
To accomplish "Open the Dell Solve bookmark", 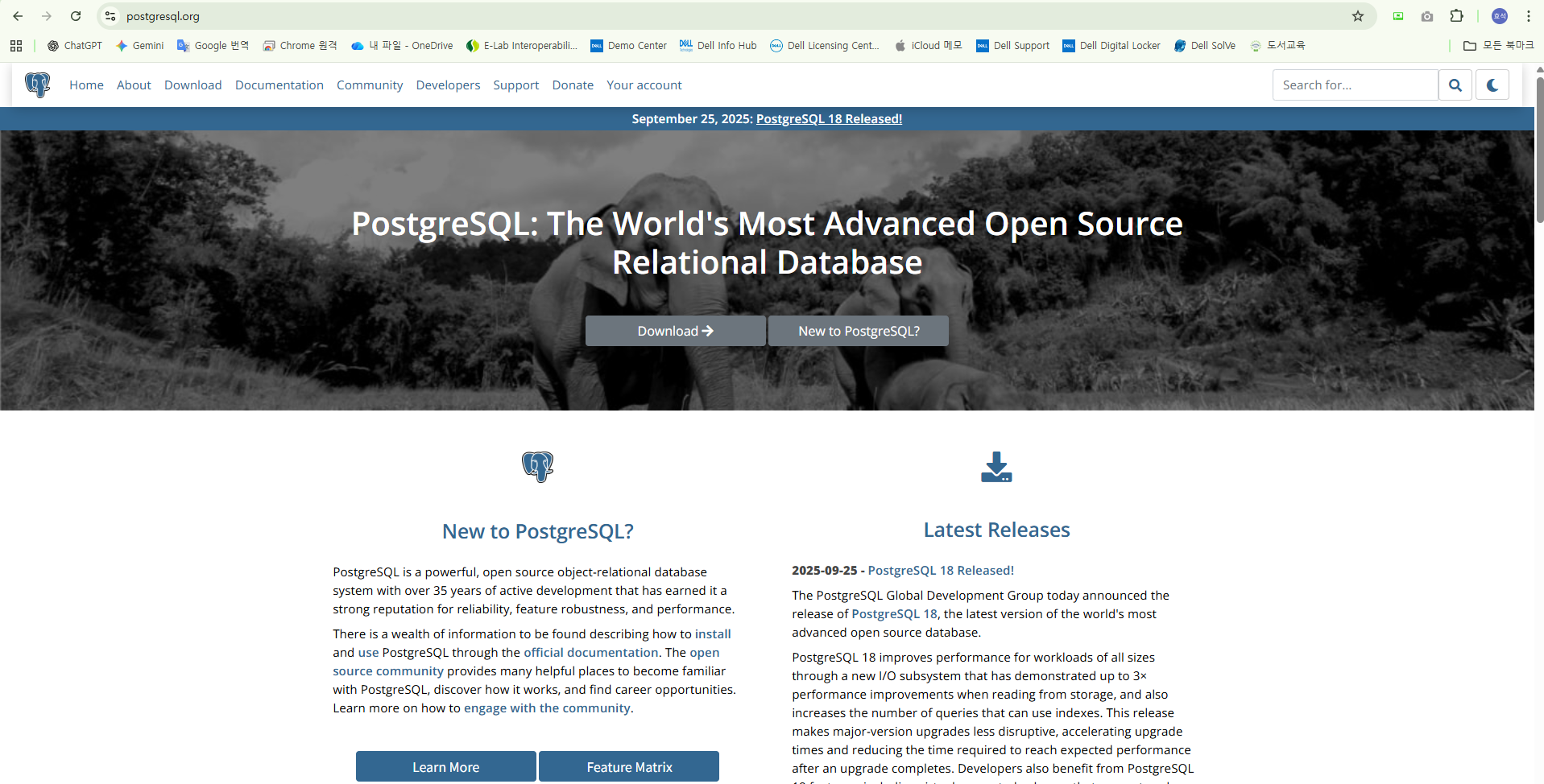I will [x=1205, y=46].
